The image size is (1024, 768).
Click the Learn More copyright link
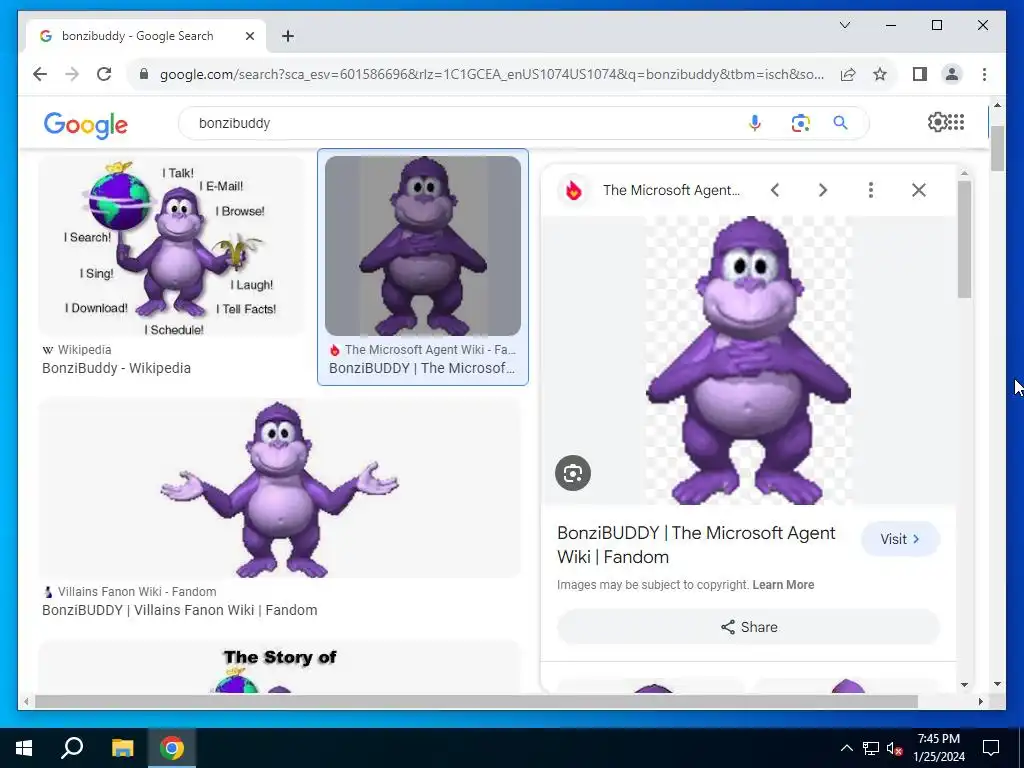coord(783,584)
